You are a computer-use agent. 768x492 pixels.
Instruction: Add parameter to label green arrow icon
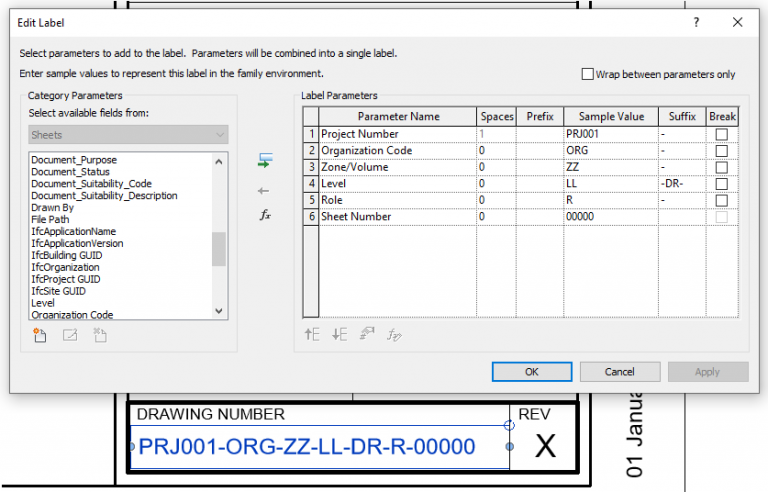(x=265, y=161)
